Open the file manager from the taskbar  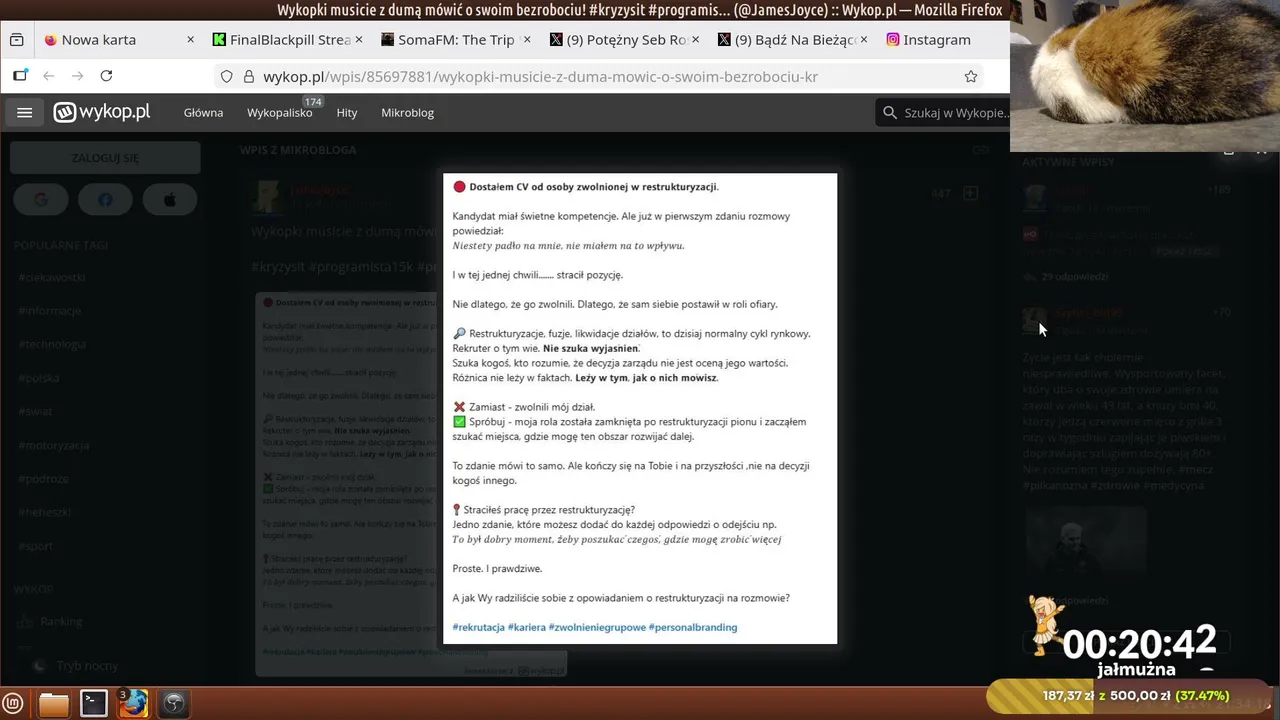click(x=54, y=704)
